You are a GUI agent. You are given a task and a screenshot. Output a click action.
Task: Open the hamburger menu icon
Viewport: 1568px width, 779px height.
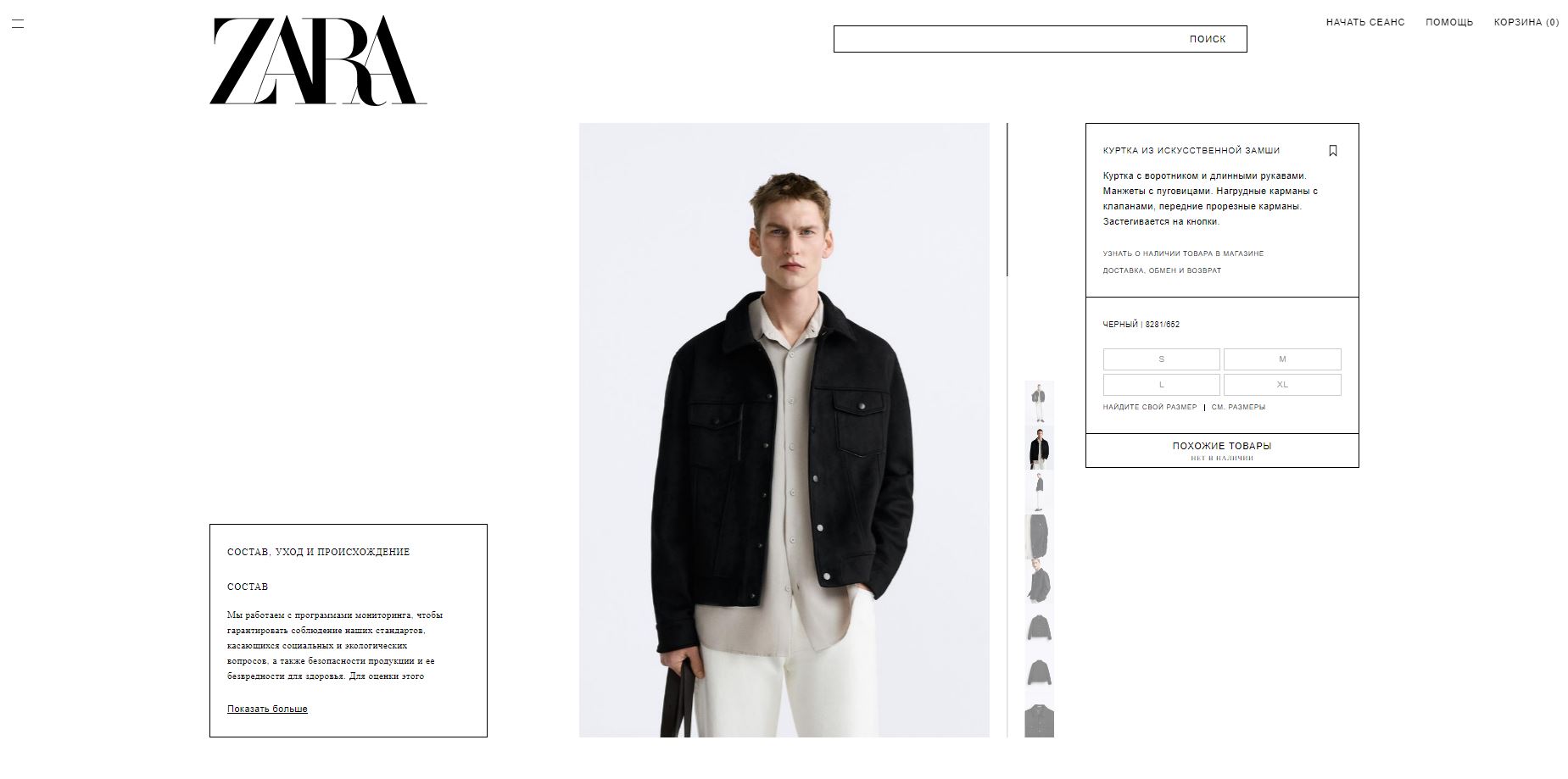[x=18, y=24]
